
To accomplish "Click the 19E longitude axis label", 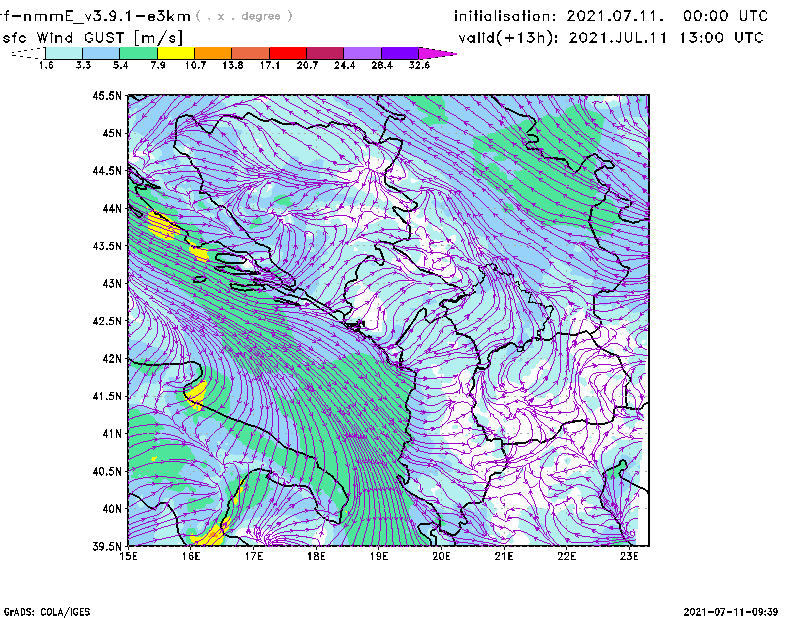I will click(x=379, y=556).
